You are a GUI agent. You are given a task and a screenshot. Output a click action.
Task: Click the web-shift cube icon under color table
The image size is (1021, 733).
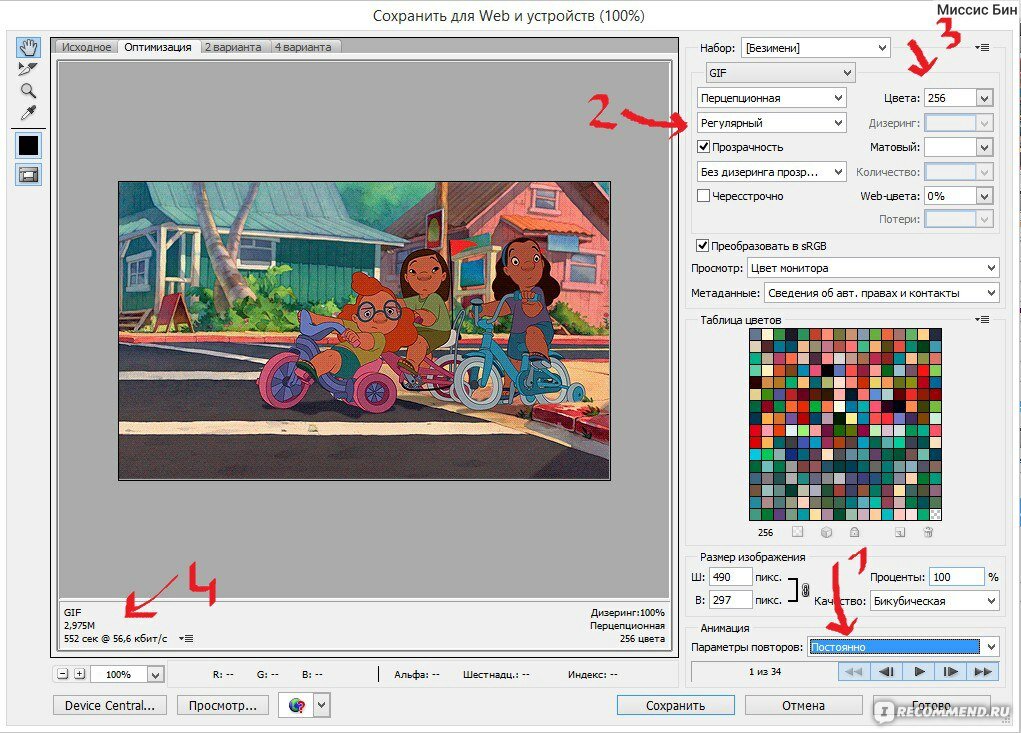[x=826, y=532]
